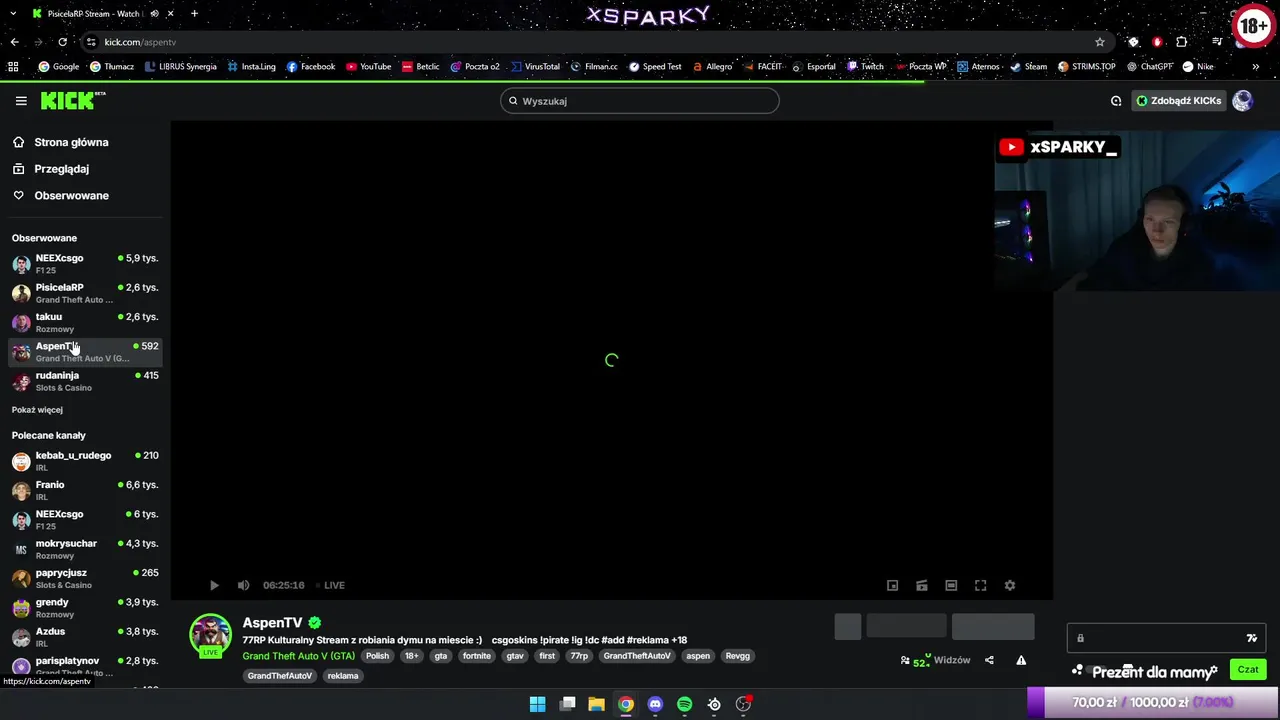Screen dimensions: 1280x720
Task: Click player cast-style icon
Action: click(922, 585)
